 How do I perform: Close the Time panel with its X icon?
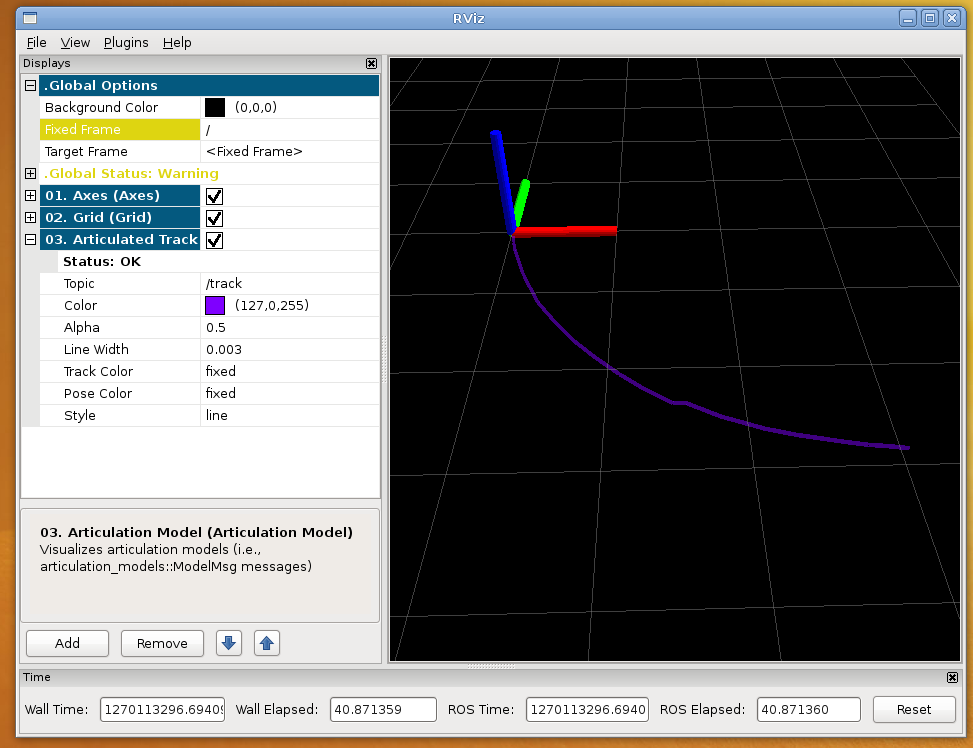pyautogui.click(x=951, y=677)
